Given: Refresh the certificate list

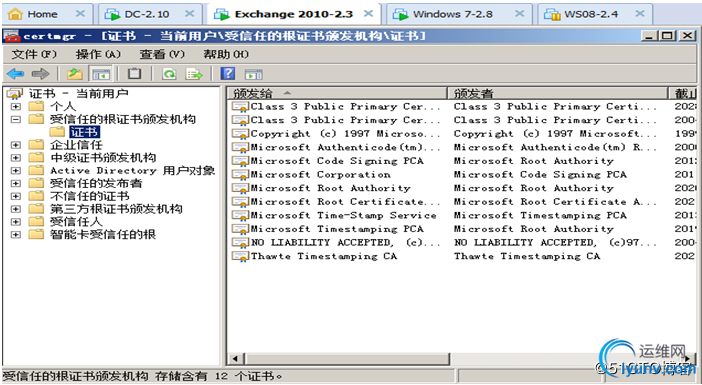Looking at the screenshot, I should (169, 74).
